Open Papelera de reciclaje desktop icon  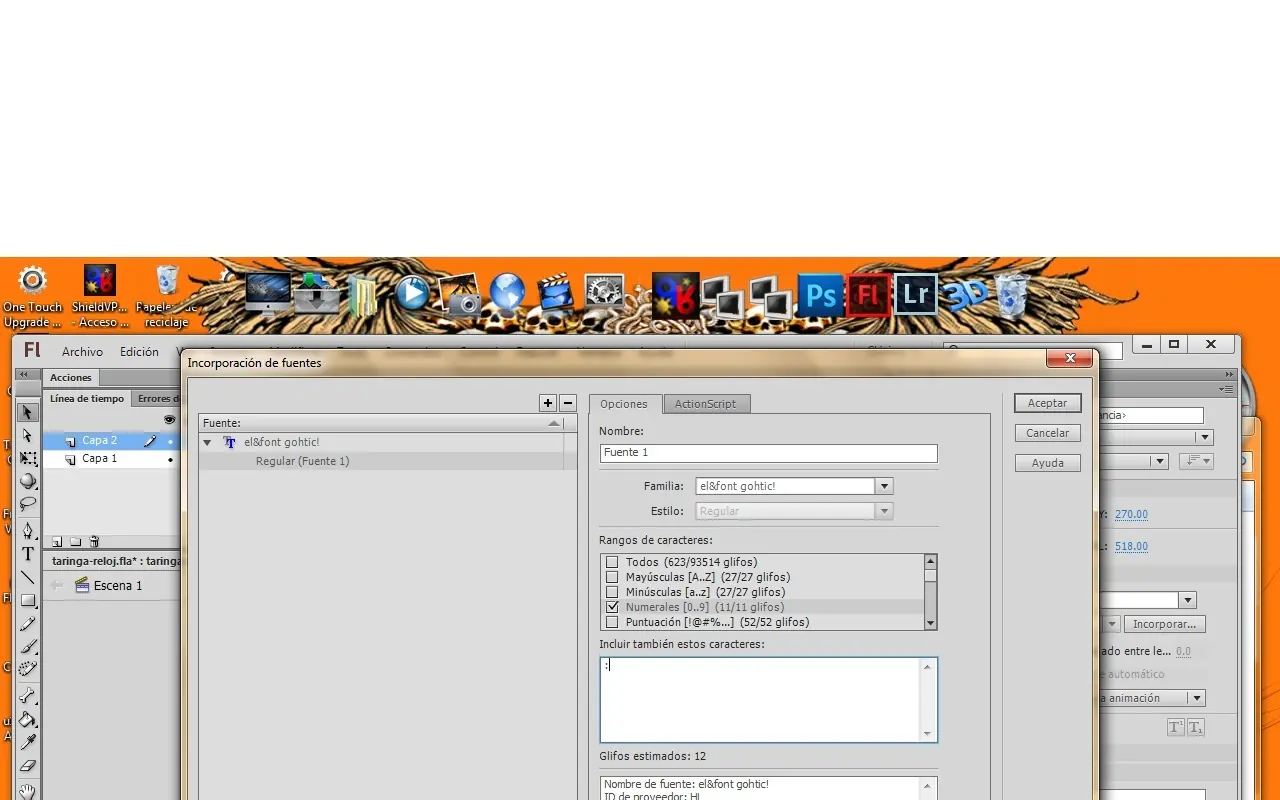pyautogui.click(x=167, y=295)
